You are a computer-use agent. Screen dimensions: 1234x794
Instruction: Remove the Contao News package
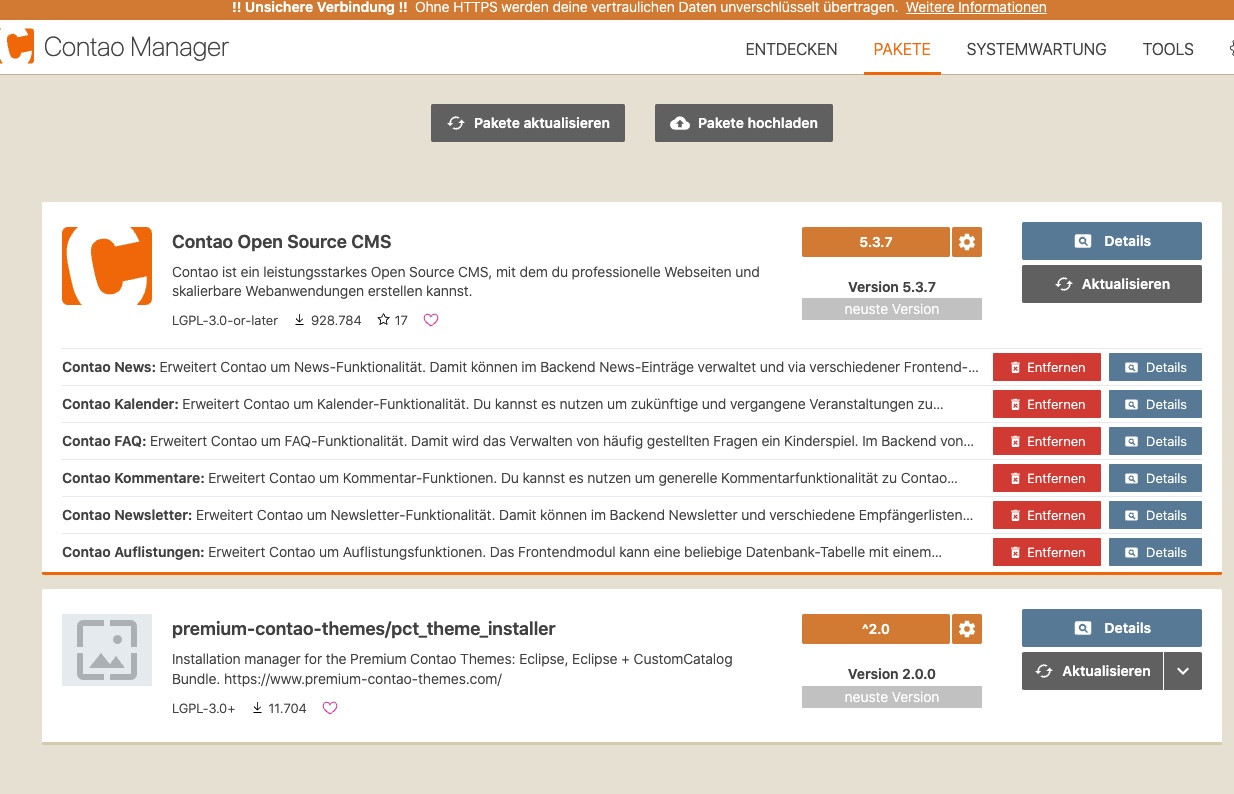click(x=1046, y=367)
